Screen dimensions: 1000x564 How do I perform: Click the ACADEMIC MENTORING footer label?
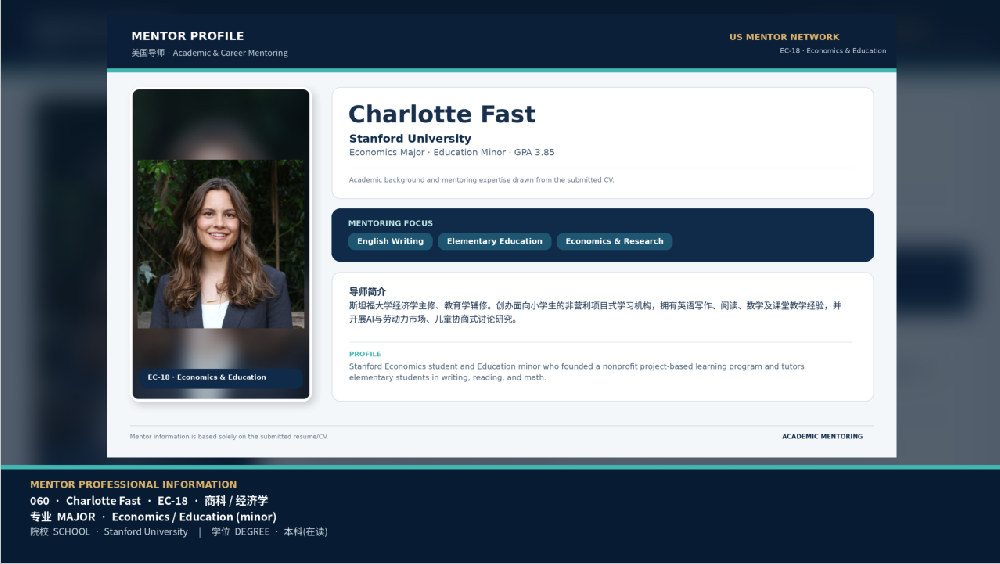coord(823,436)
